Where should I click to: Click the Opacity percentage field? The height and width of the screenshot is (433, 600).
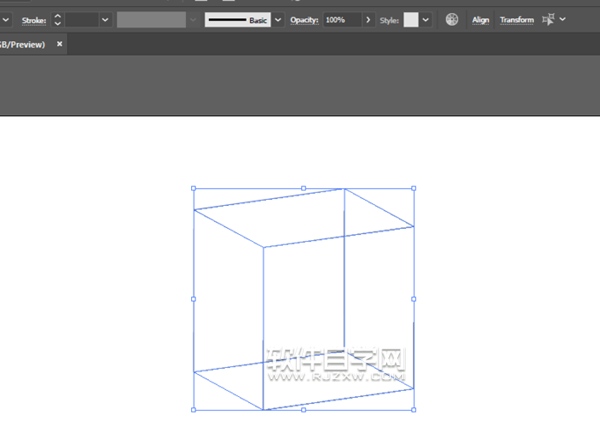(341, 19)
